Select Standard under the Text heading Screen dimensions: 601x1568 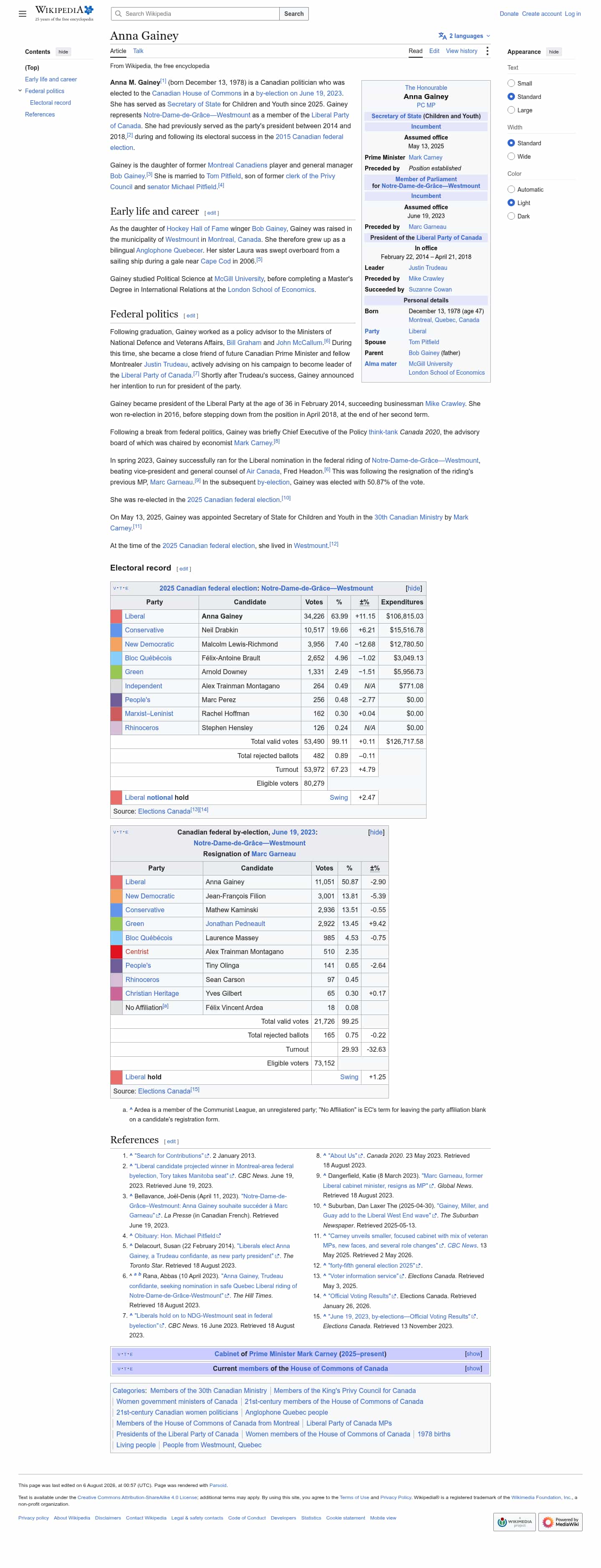(511, 97)
